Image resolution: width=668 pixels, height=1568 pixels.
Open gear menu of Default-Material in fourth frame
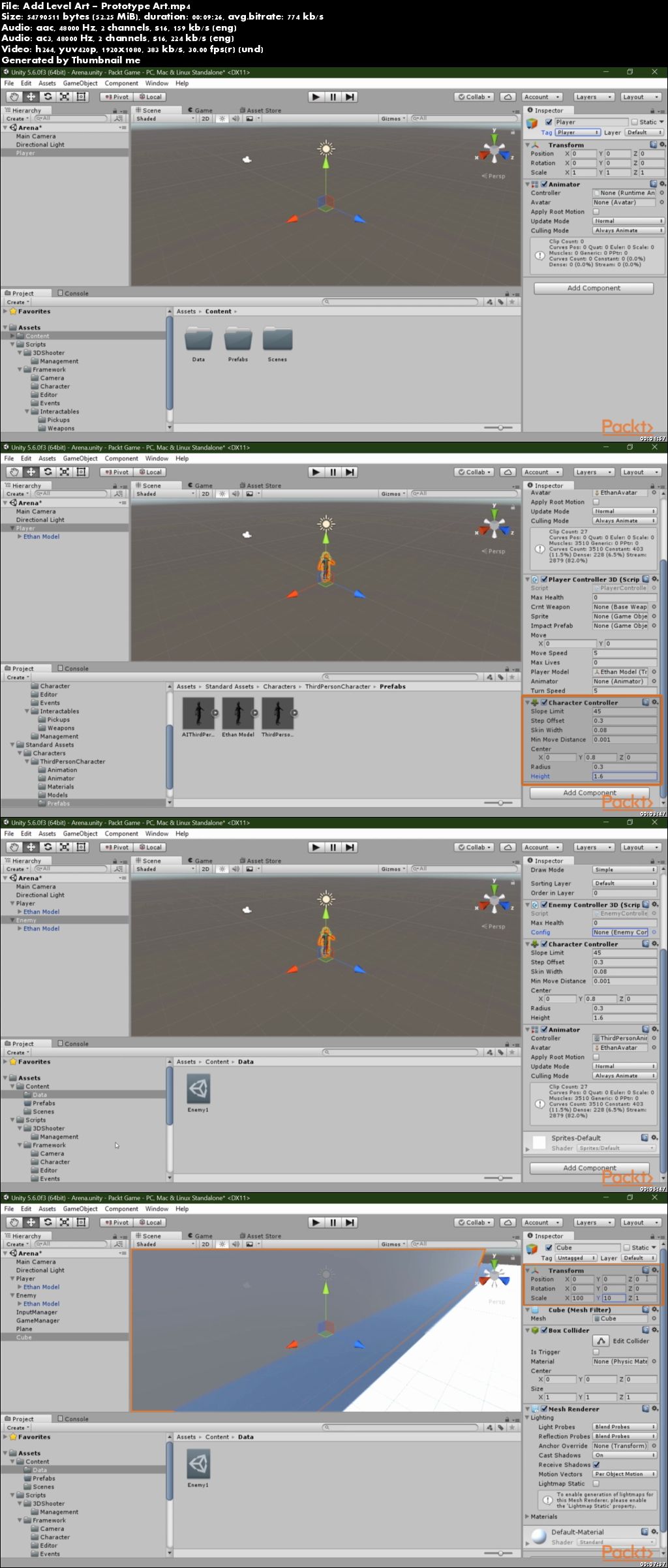coord(654,1531)
